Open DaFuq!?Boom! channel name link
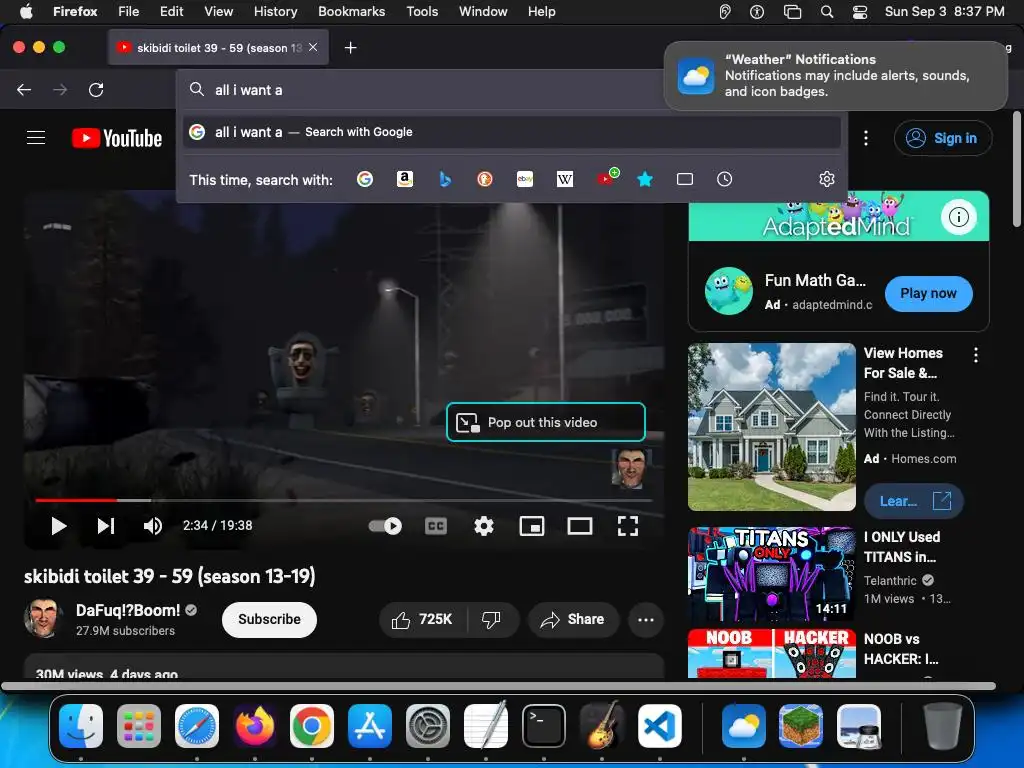Screen dimensions: 1024x768 (128, 610)
